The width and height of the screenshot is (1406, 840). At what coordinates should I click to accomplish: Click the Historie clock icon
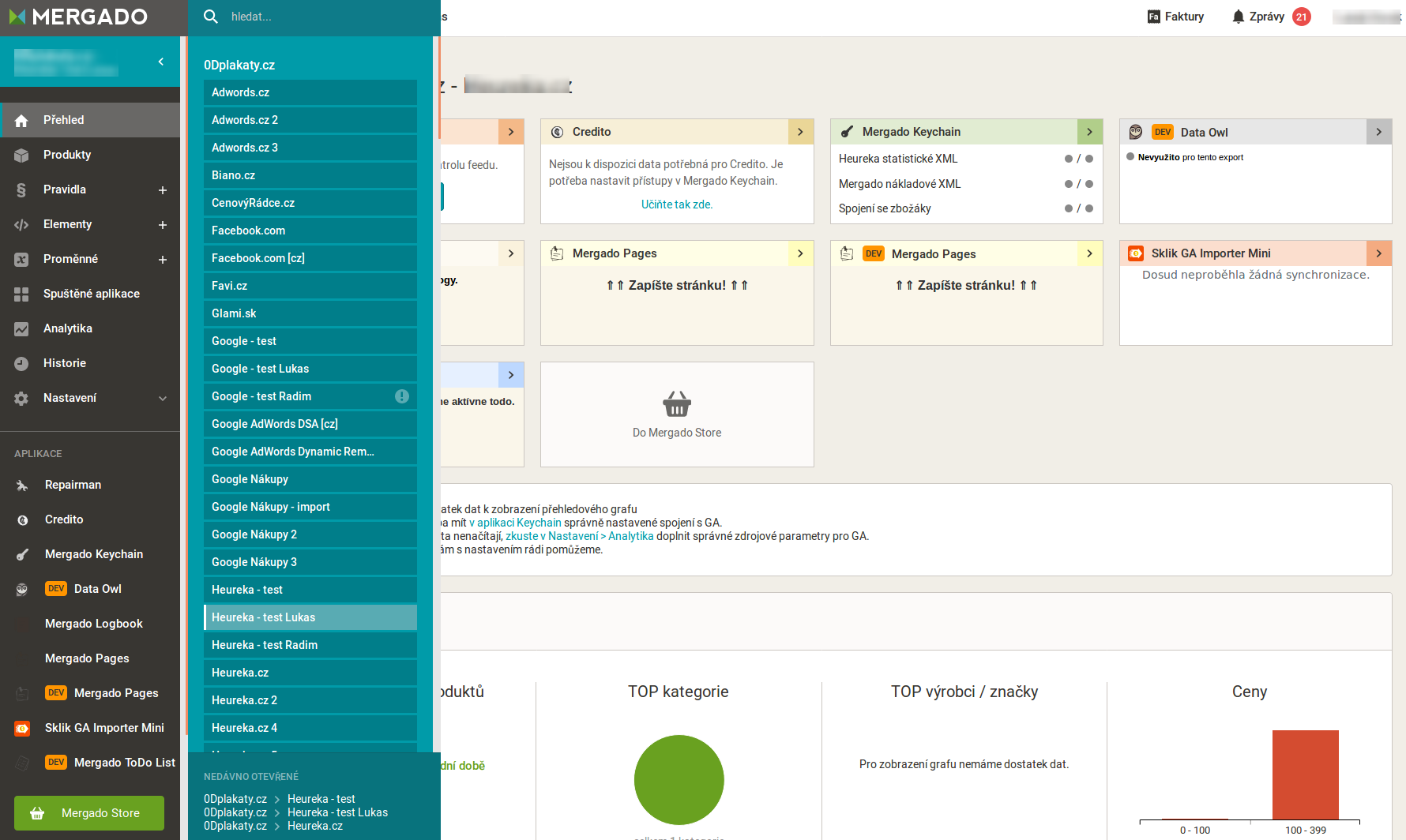tap(21, 364)
